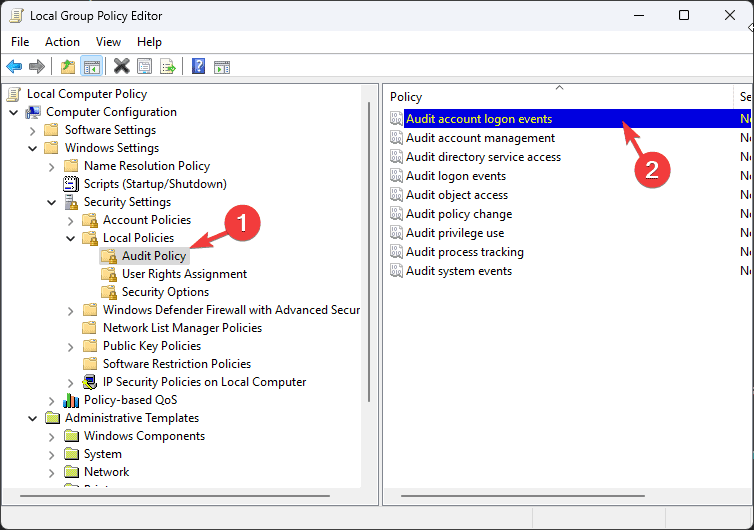Expand the Windows Components node
This screenshot has height=530, width=754.
[x=51, y=437]
